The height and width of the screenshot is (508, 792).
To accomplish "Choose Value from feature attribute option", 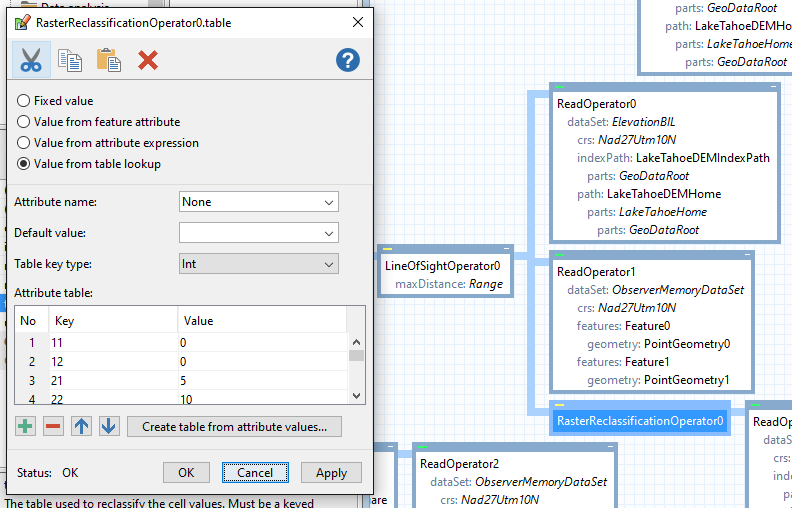I will 24,122.
